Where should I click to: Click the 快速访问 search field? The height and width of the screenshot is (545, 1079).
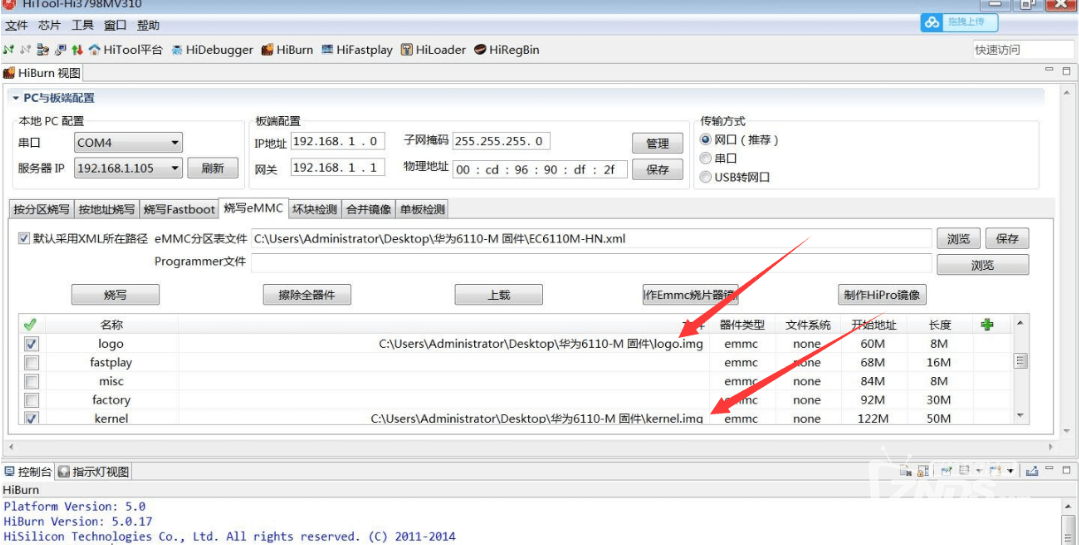coord(1023,50)
